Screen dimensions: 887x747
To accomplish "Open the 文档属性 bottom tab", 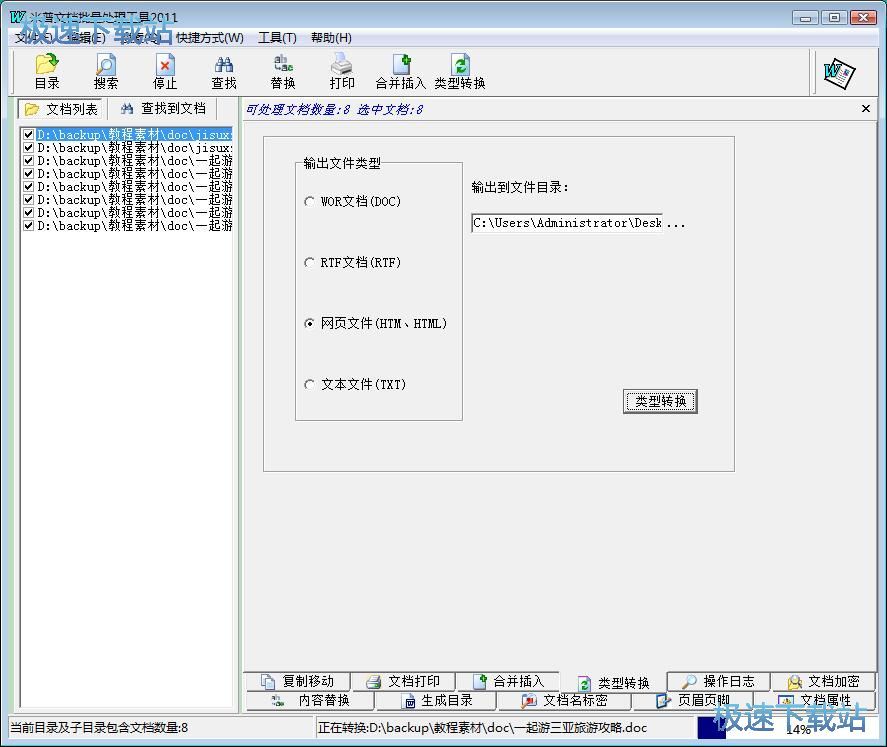I will click(x=816, y=700).
